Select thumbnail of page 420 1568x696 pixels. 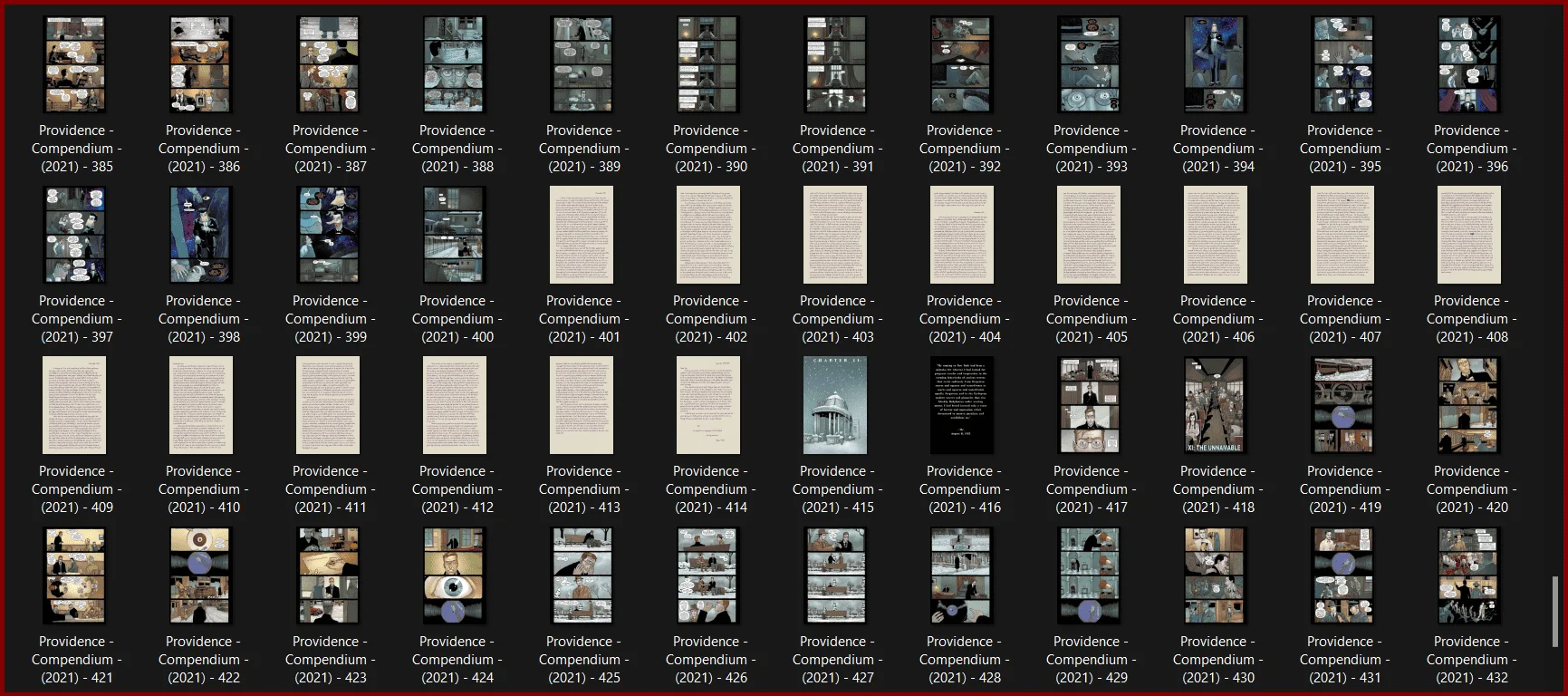(x=1468, y=405)
